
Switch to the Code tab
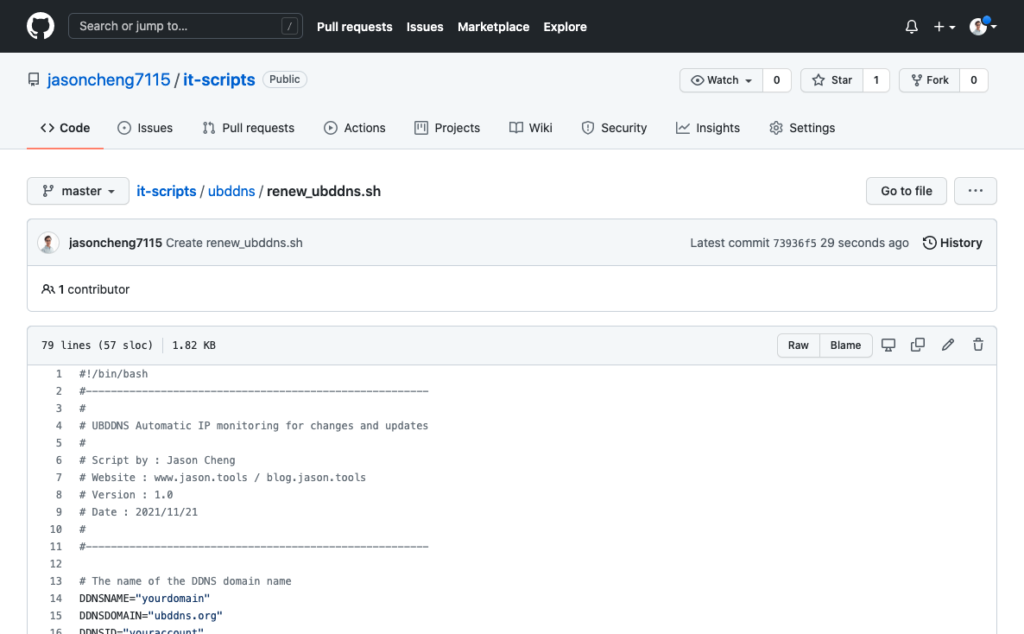click(65, 128)
